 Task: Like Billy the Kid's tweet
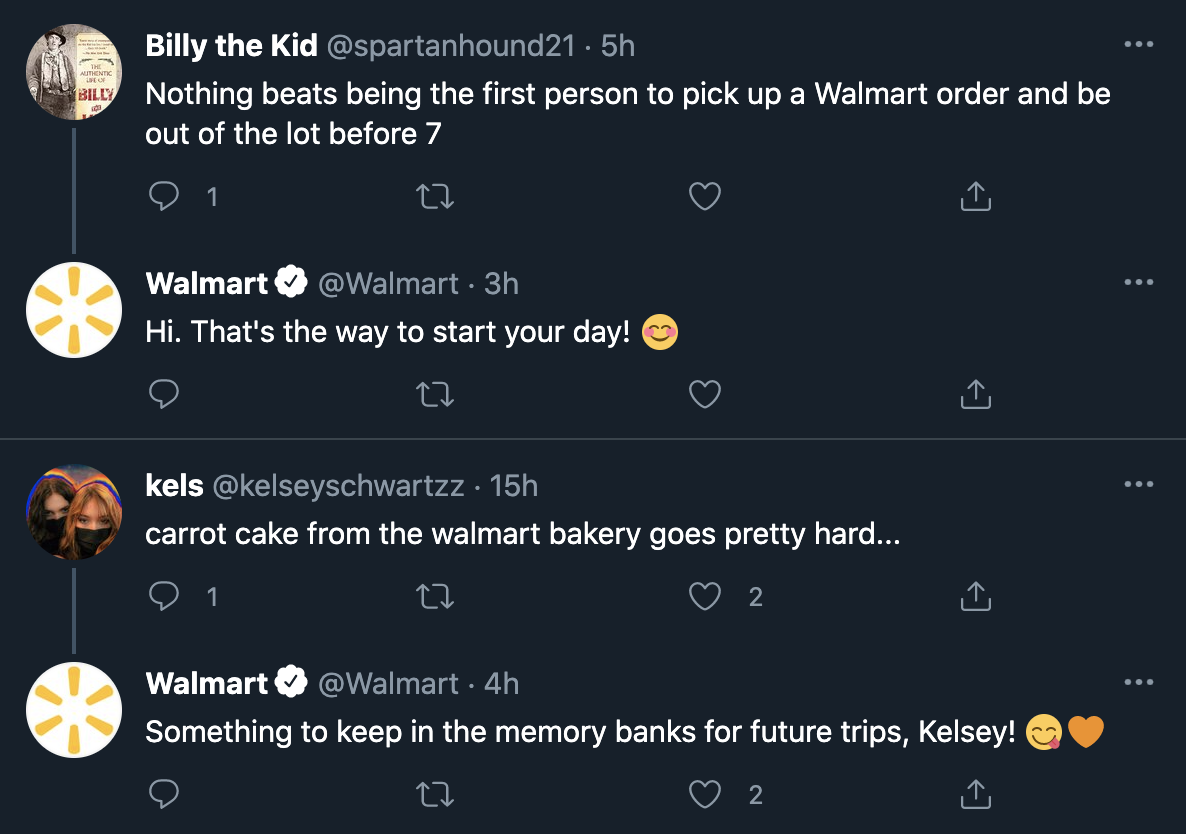pyautogui.click(x=705, y=197)
